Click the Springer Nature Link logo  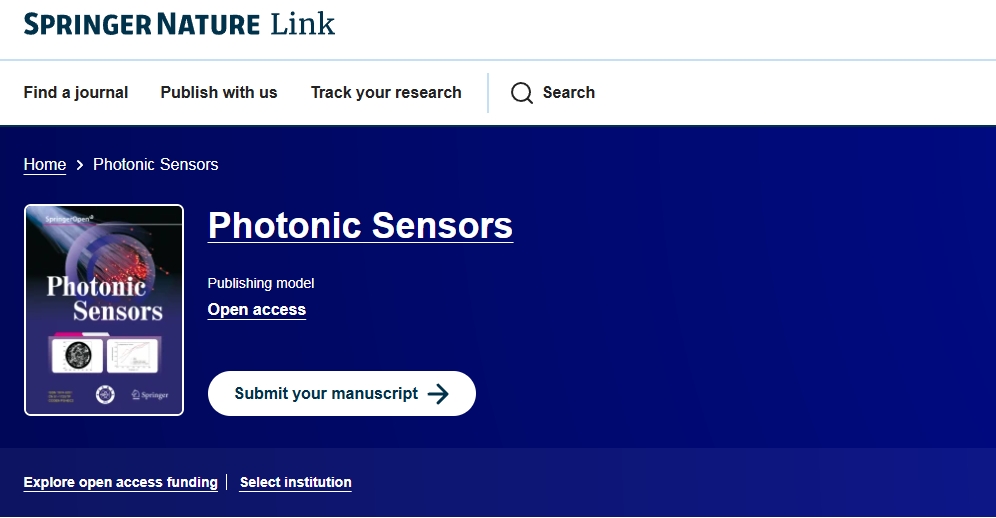[179, 25]
